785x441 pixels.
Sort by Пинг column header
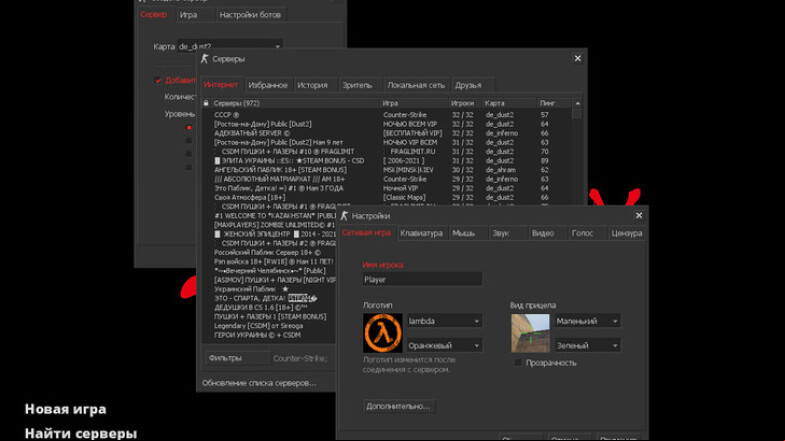point(554,103)
